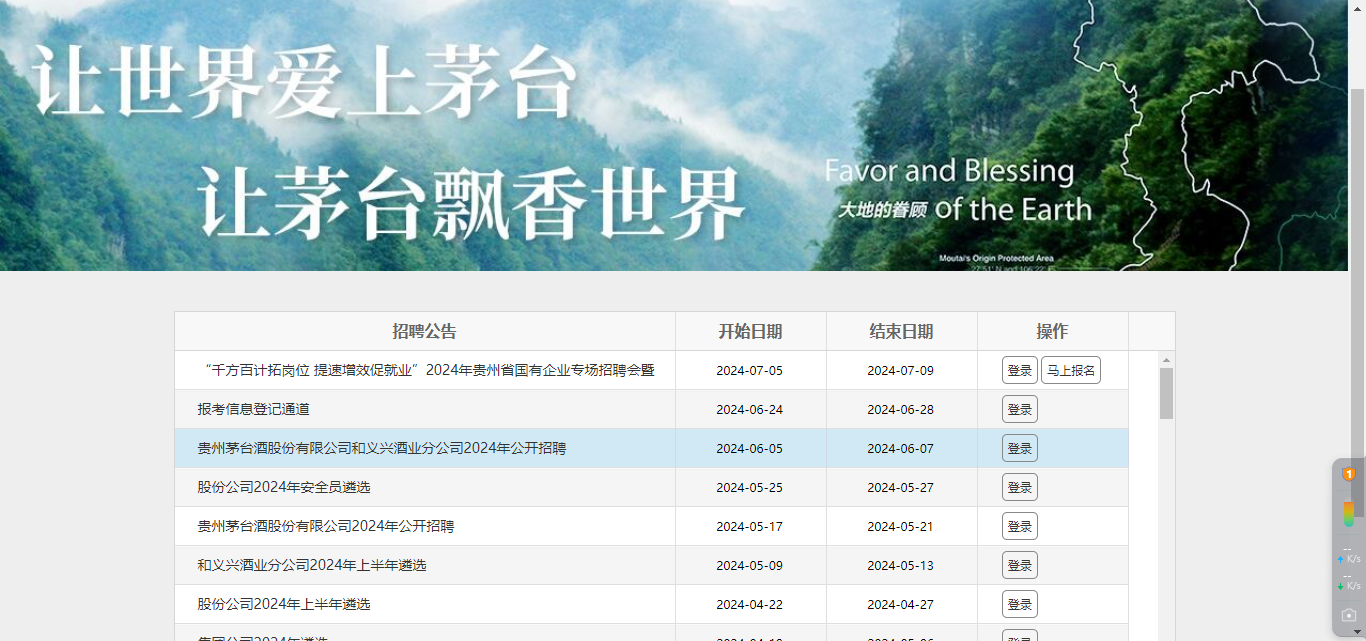Click 登录 for the 千方百计拓岗位 row
Image resolution: width=1366 pixels, height=641 pixels.
point(1020,370)
